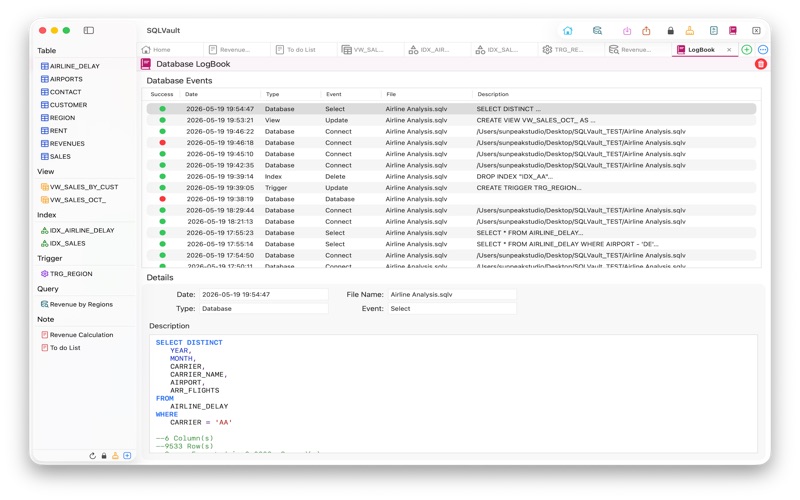
Task: Click the orange export share icon
Action: (x=646, y=31)
